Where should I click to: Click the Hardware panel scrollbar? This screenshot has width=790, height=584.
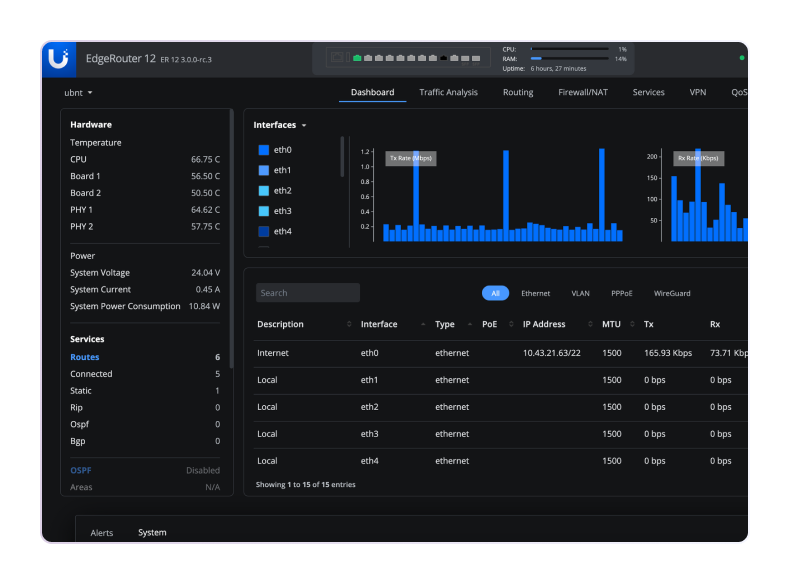click(231, 239)
